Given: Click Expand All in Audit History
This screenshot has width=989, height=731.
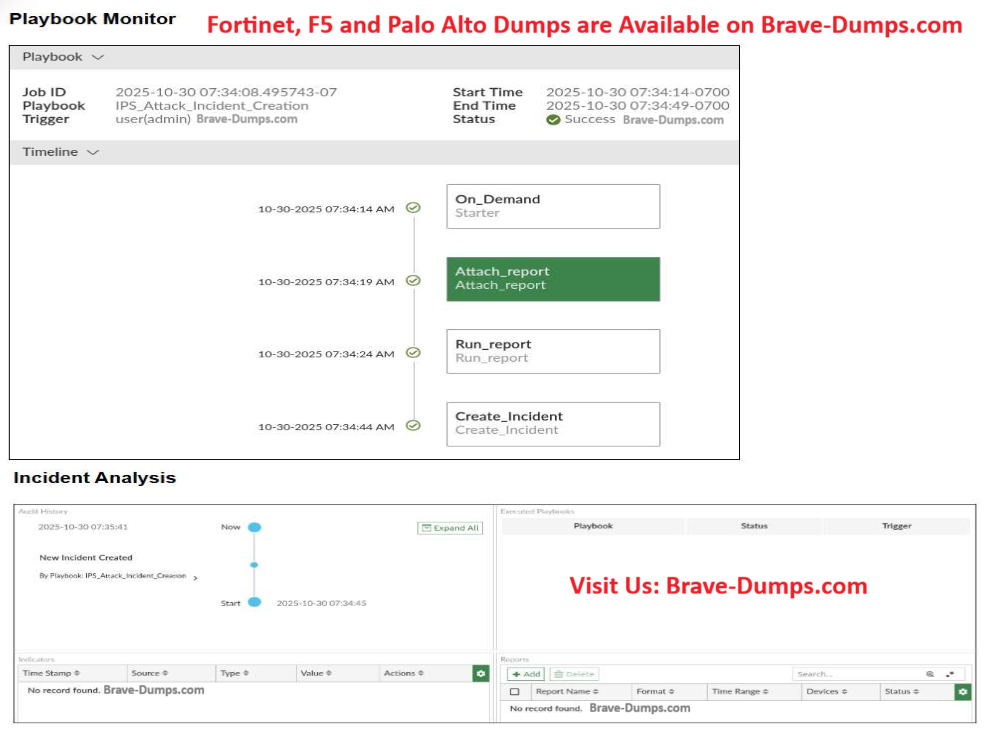Looking at the screenshot, I should tap(449, 528).
